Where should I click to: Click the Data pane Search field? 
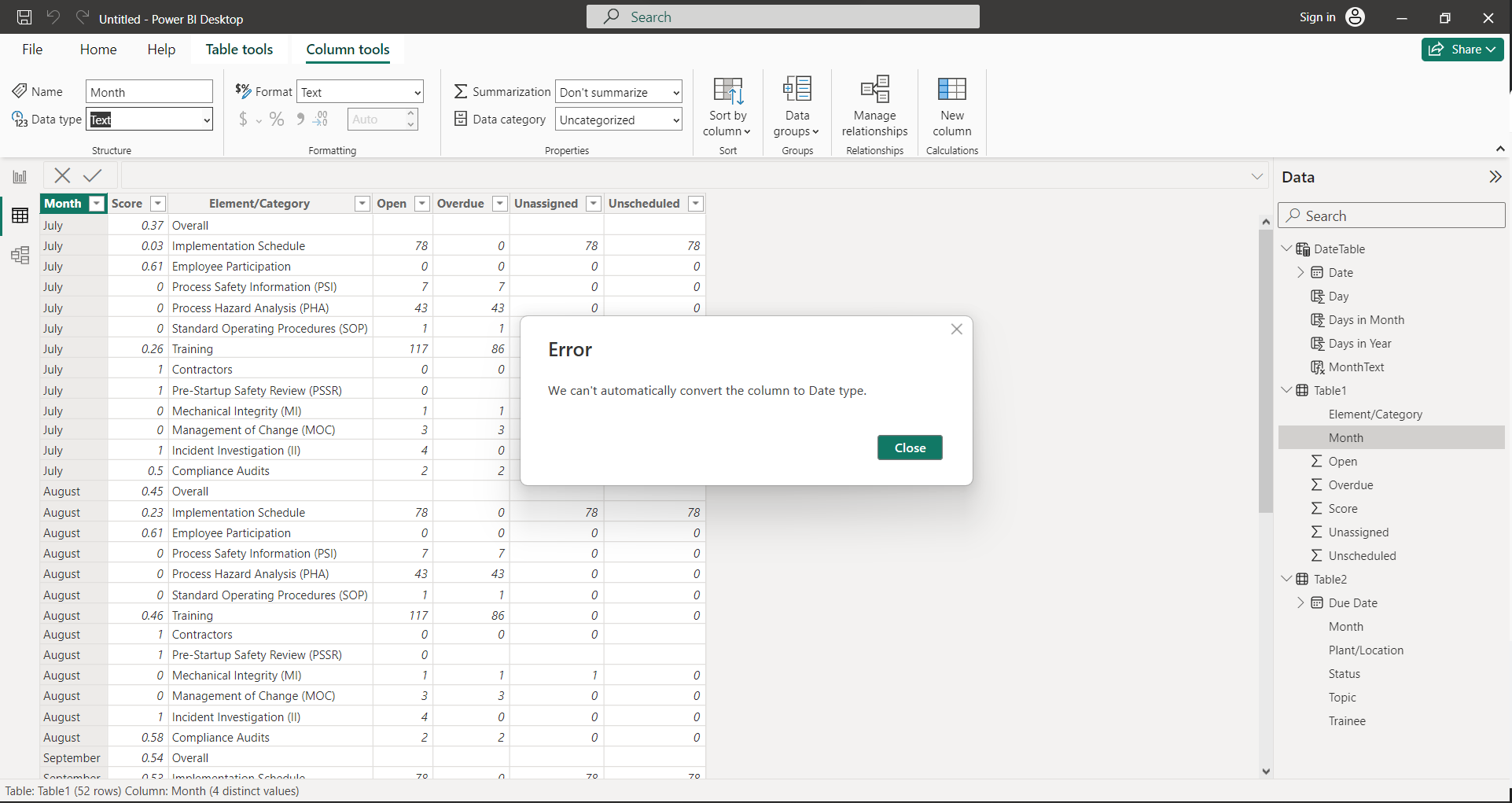click(x=1391, y=215)
